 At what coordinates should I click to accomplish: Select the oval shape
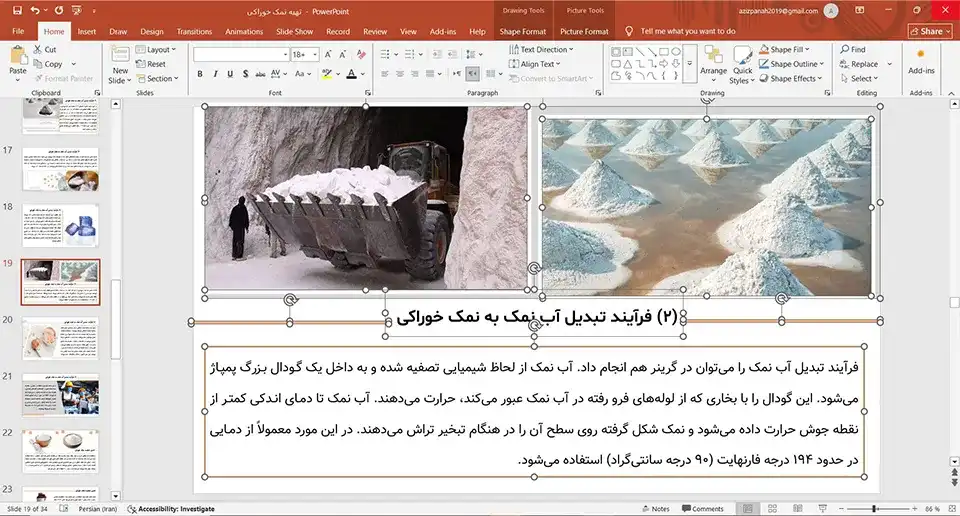coord(676,51)
